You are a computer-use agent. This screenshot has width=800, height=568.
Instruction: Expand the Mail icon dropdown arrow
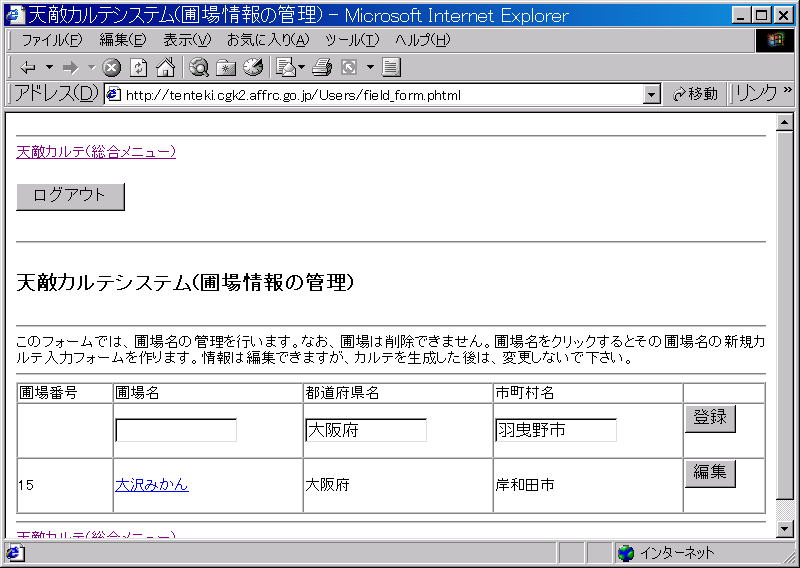point(302,68)
